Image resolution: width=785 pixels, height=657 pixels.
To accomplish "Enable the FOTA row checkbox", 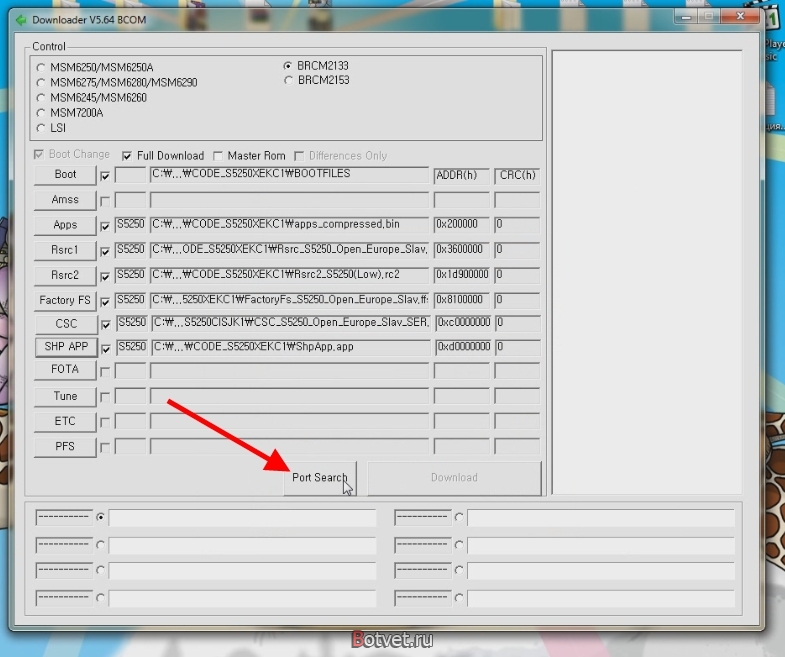I will click(x=105, y=372).
